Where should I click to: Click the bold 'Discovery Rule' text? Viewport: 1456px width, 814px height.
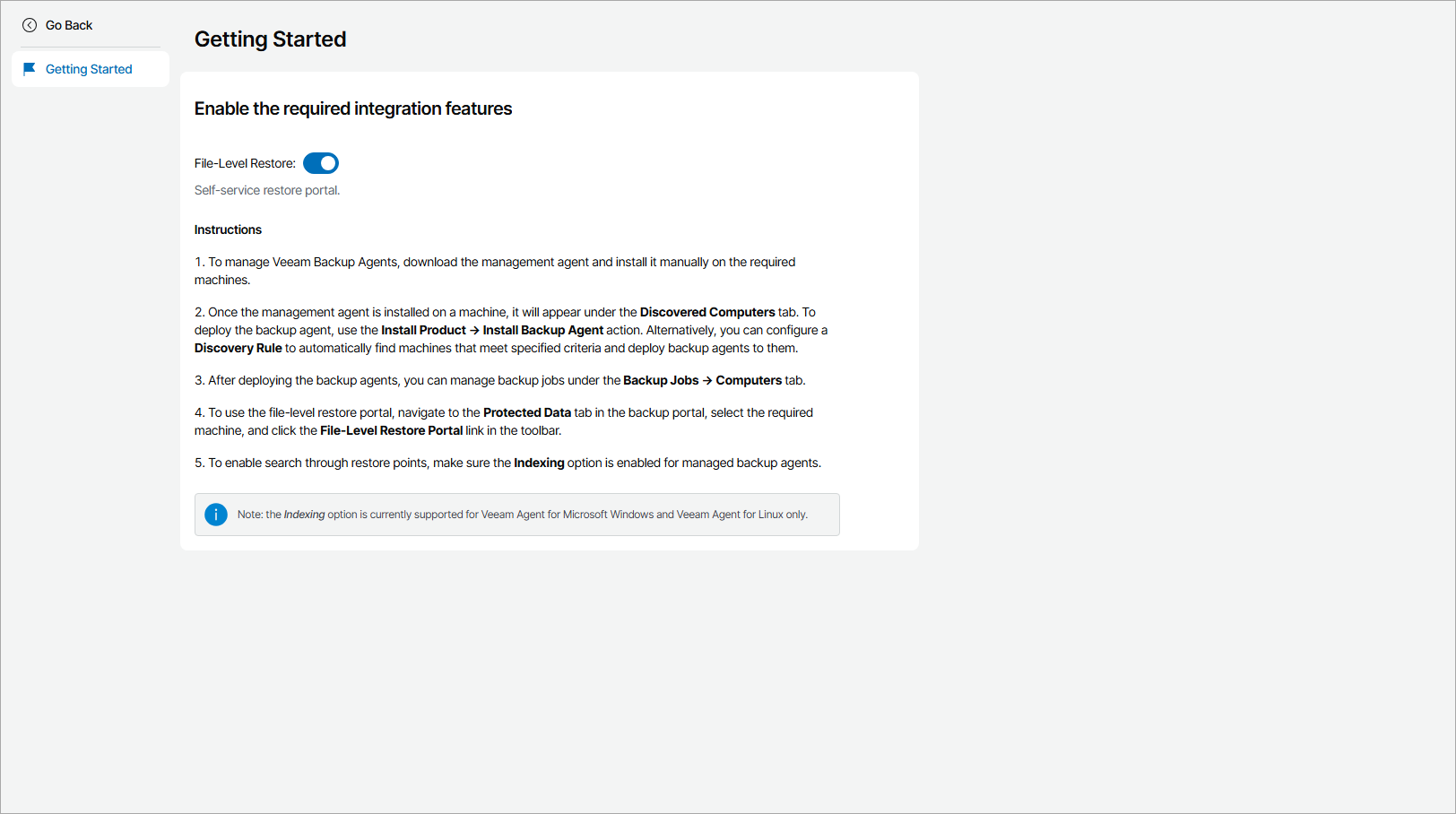pos(238,348)
